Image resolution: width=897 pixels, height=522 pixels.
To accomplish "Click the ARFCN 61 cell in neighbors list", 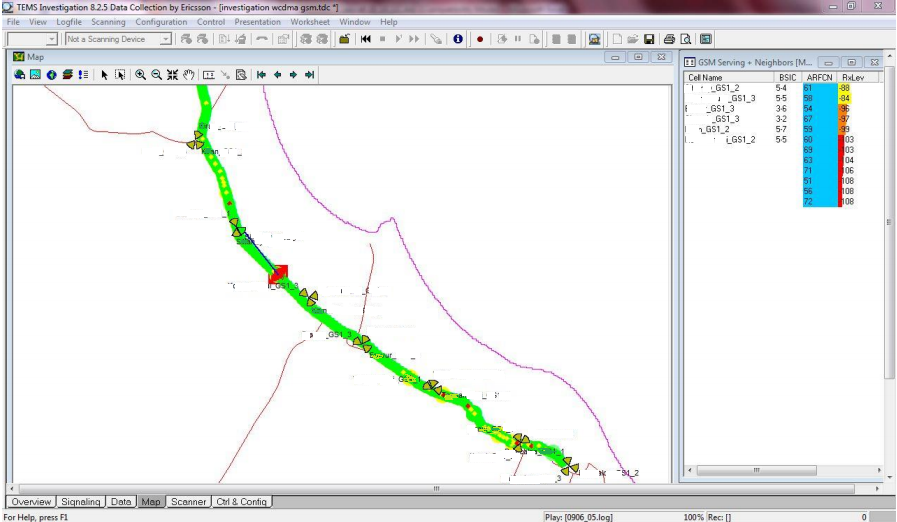I will (819, 88).
